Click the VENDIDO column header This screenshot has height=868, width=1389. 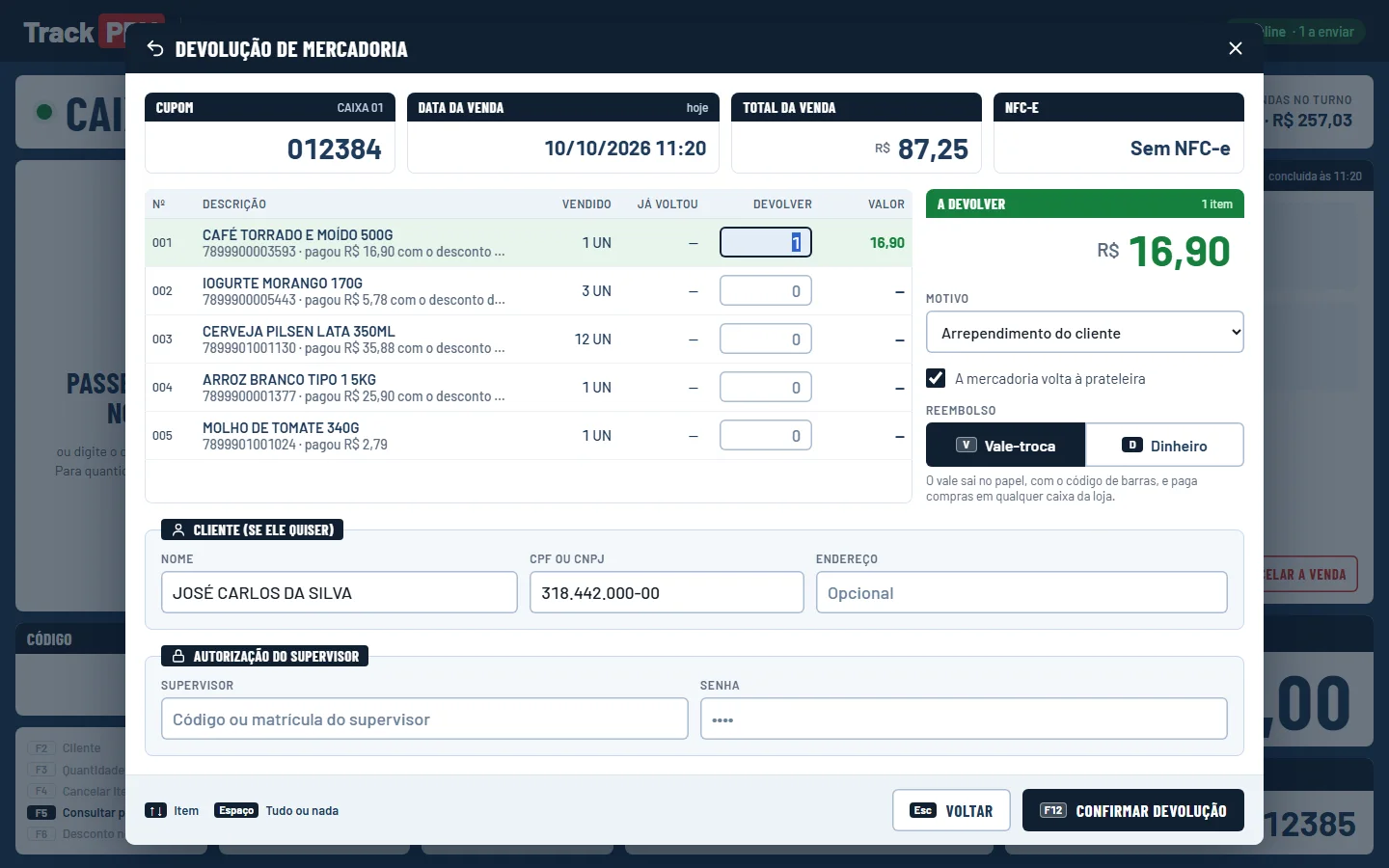586,204
